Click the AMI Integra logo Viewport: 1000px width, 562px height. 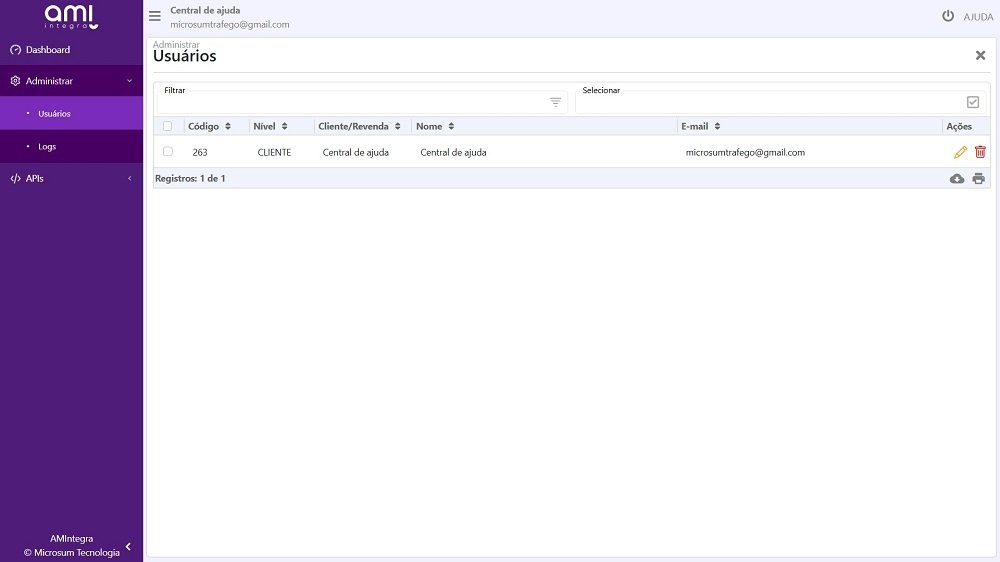[x=71, y=16]
